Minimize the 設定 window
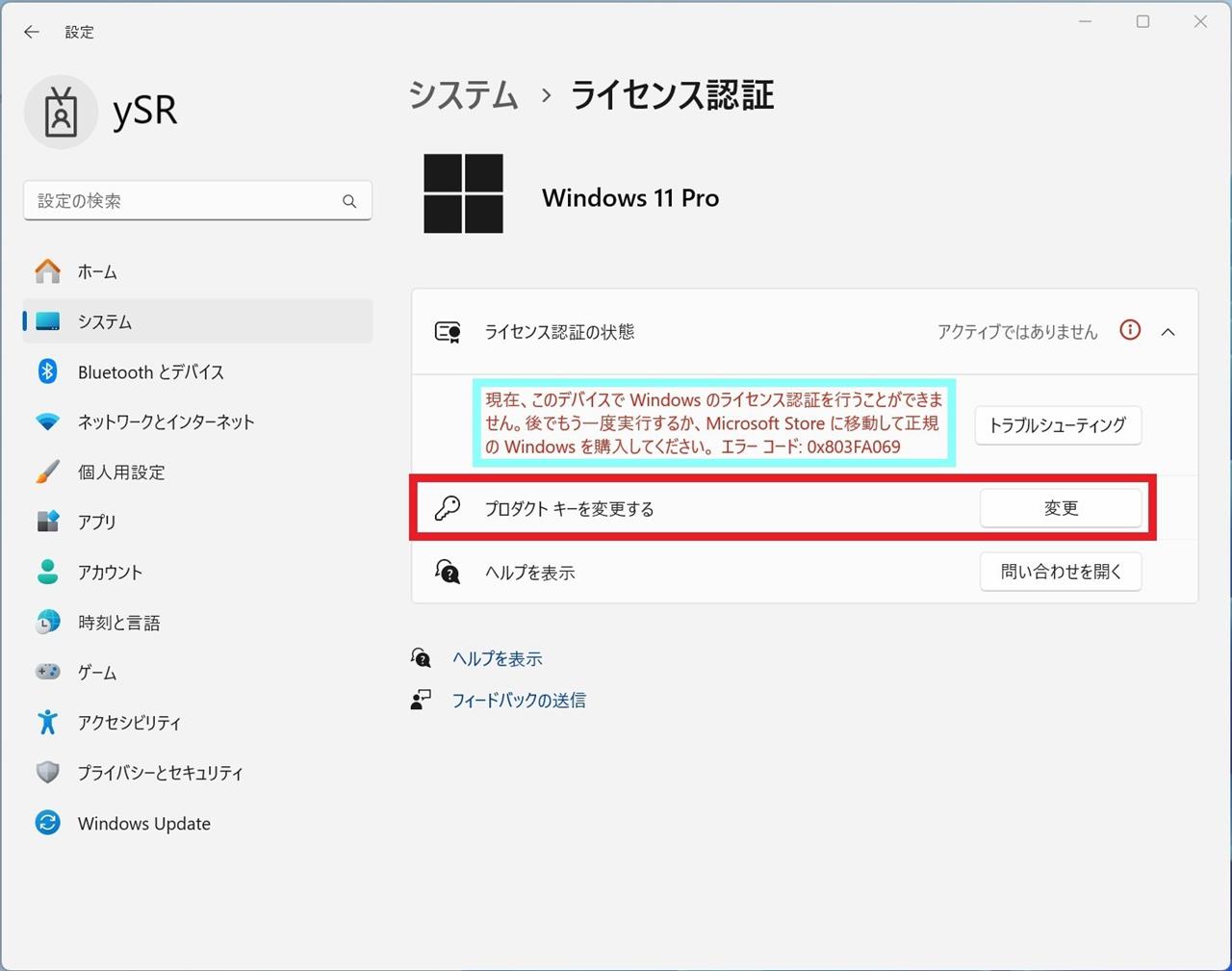The height and width of the screenshot is (971, 1232). (x=1086, y=22)
